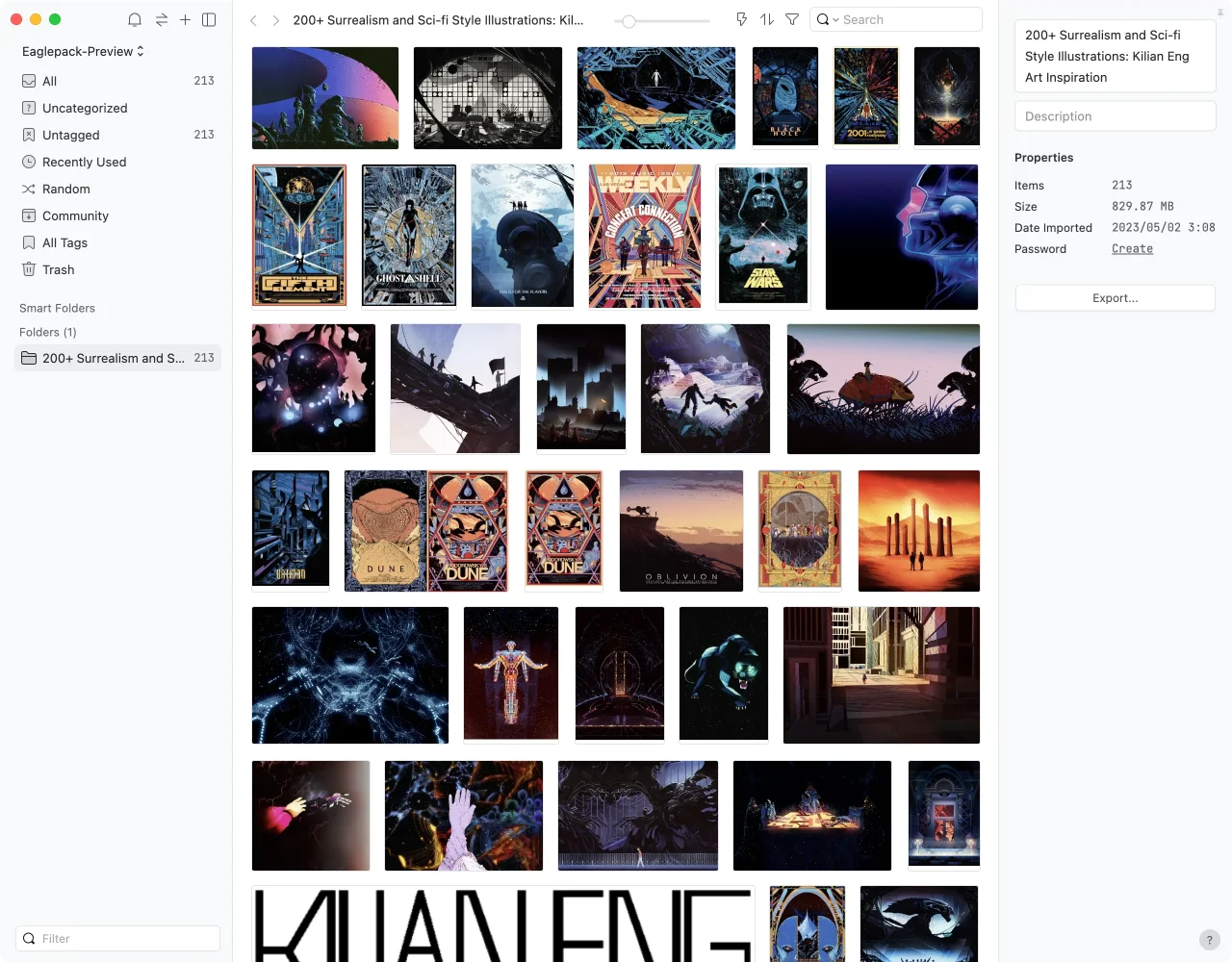This screenshot has height=962, width=1232.
Task: Click the help question mark button
Action: [1210, 940]
